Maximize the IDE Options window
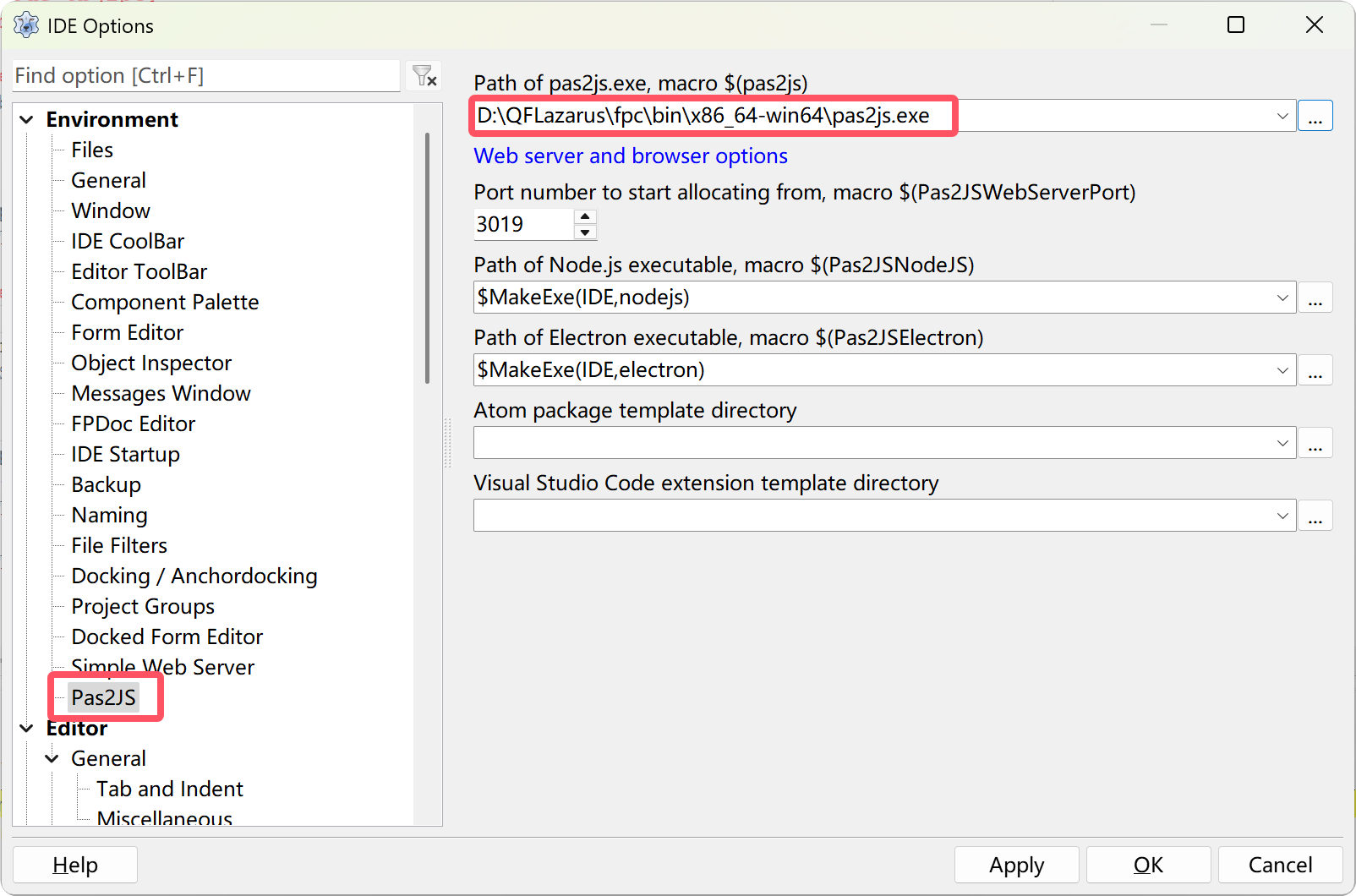 click(1236, 25)
